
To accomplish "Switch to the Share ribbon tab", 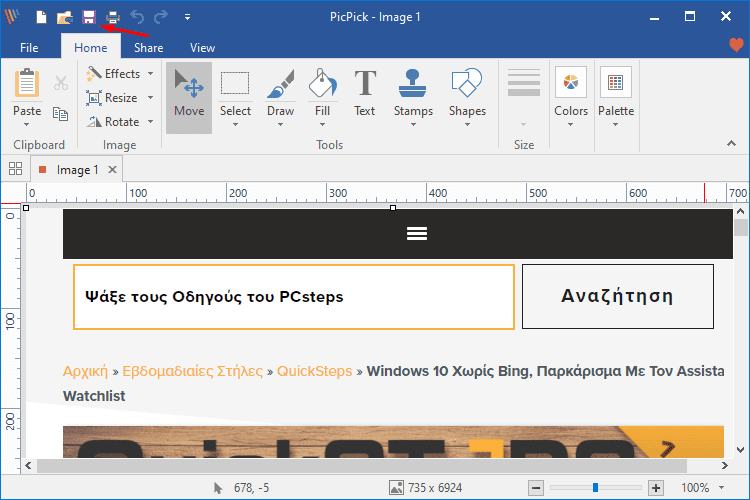I will tap(148, 48).
